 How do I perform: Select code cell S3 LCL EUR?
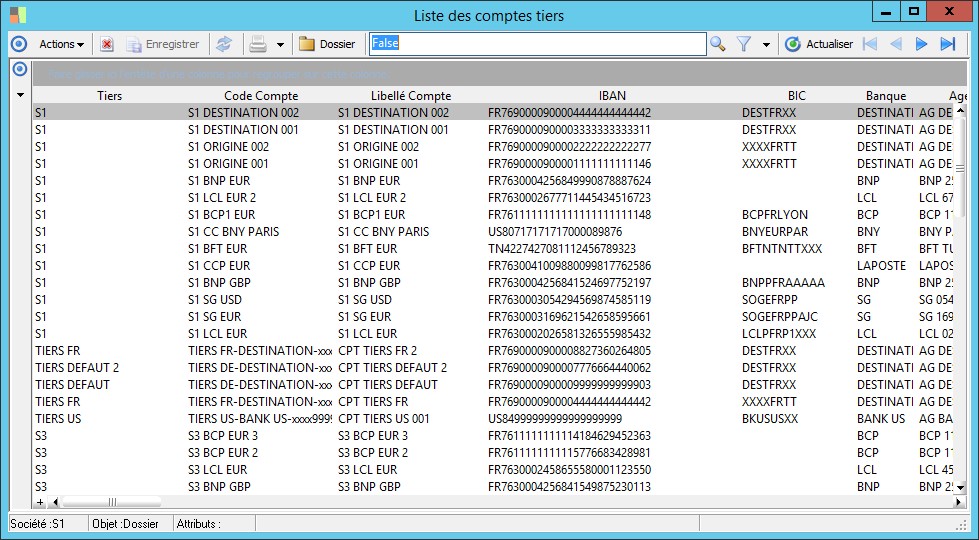[x=261, y=469]
